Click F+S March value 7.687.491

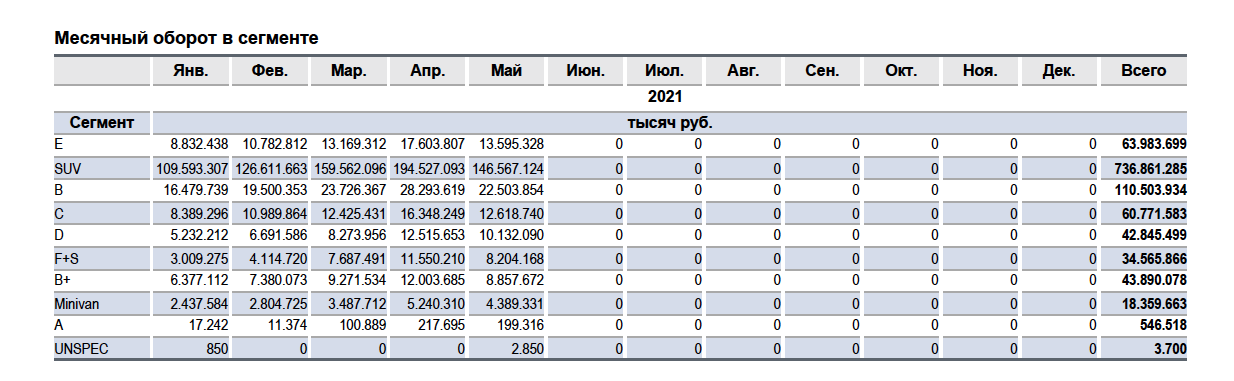[x=357, y=258]
